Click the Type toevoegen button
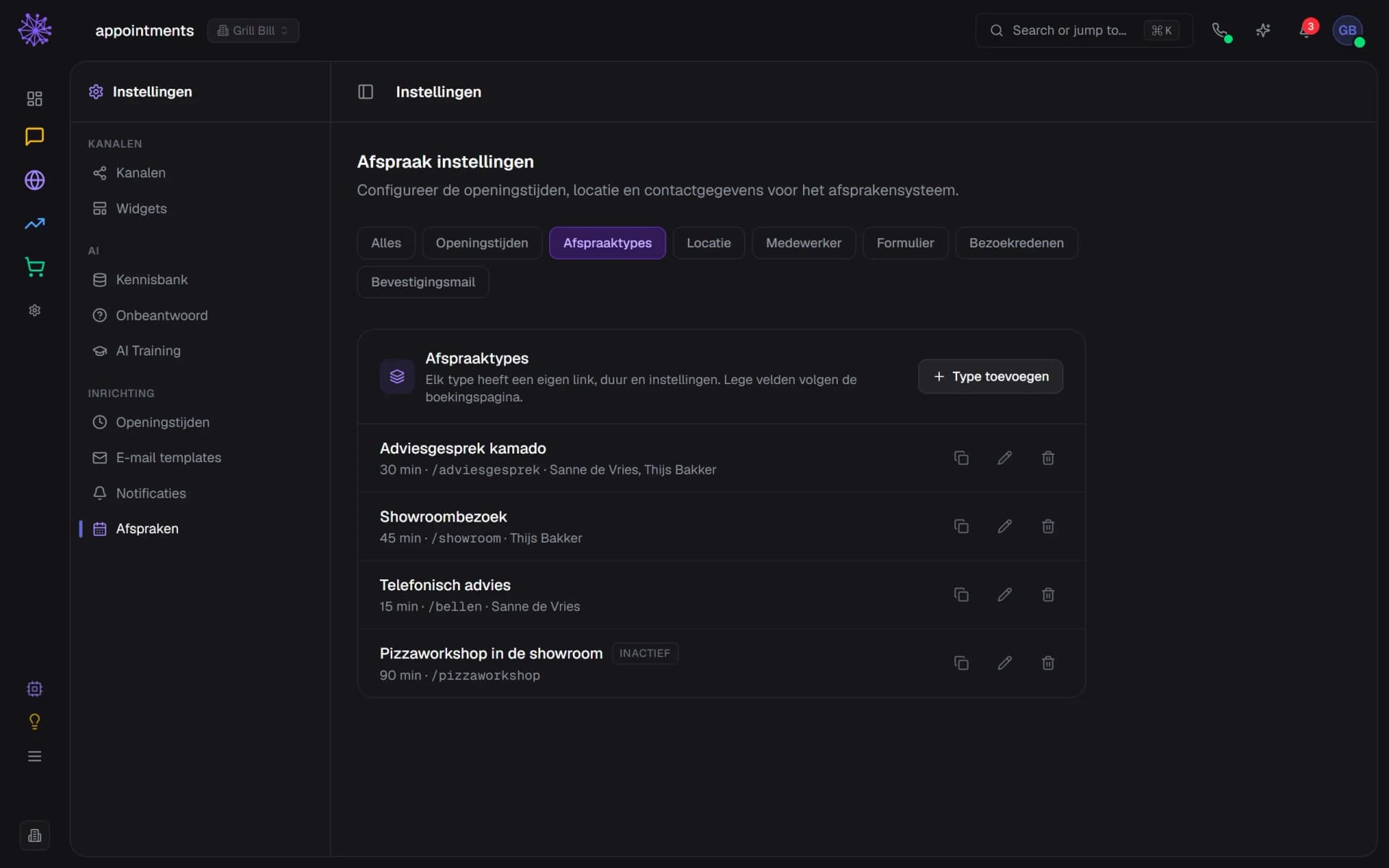 [x=990, y=376]
